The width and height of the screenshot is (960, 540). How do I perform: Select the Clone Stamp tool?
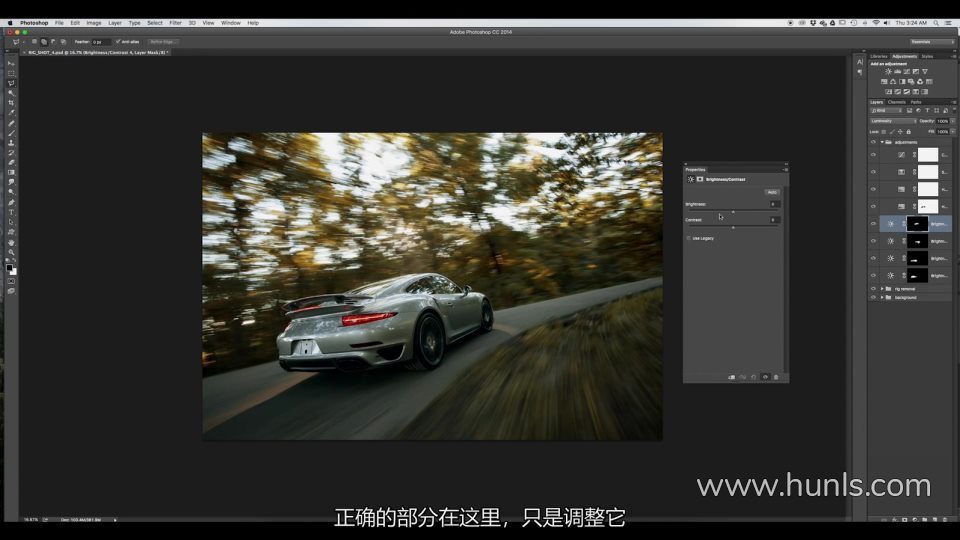point(11,143)
